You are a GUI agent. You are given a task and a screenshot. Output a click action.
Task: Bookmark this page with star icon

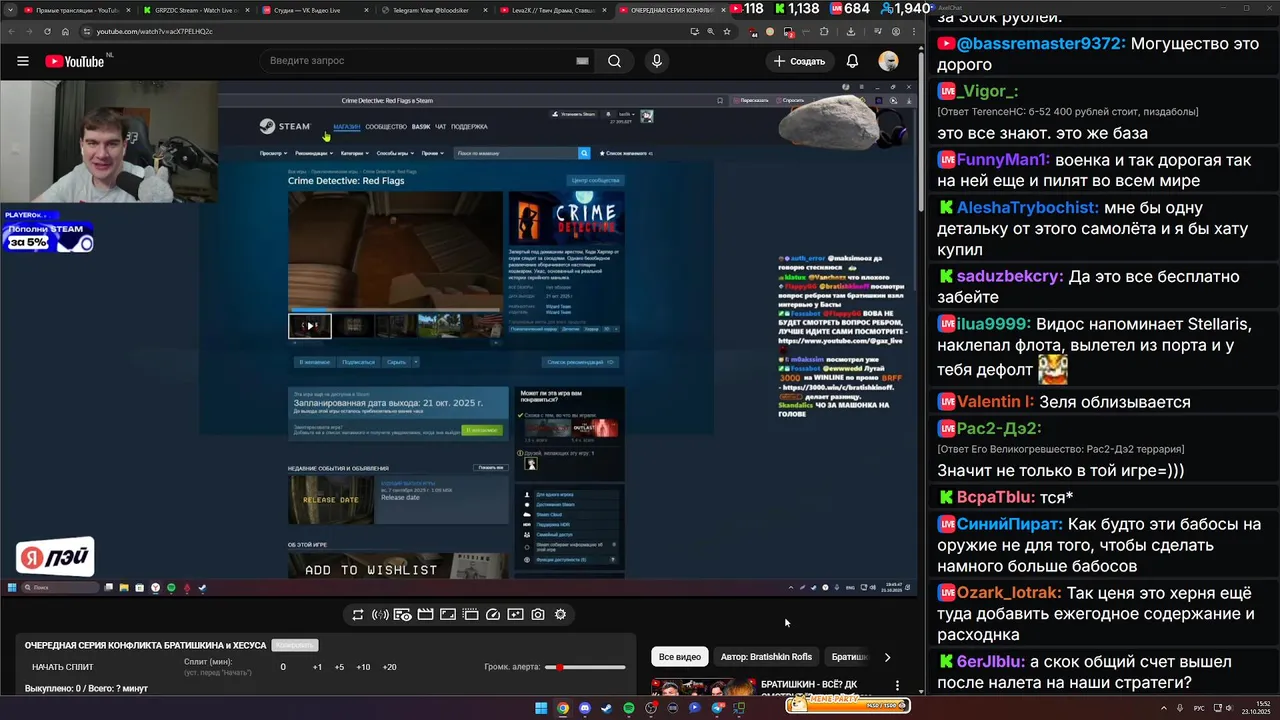pos(727,31)
